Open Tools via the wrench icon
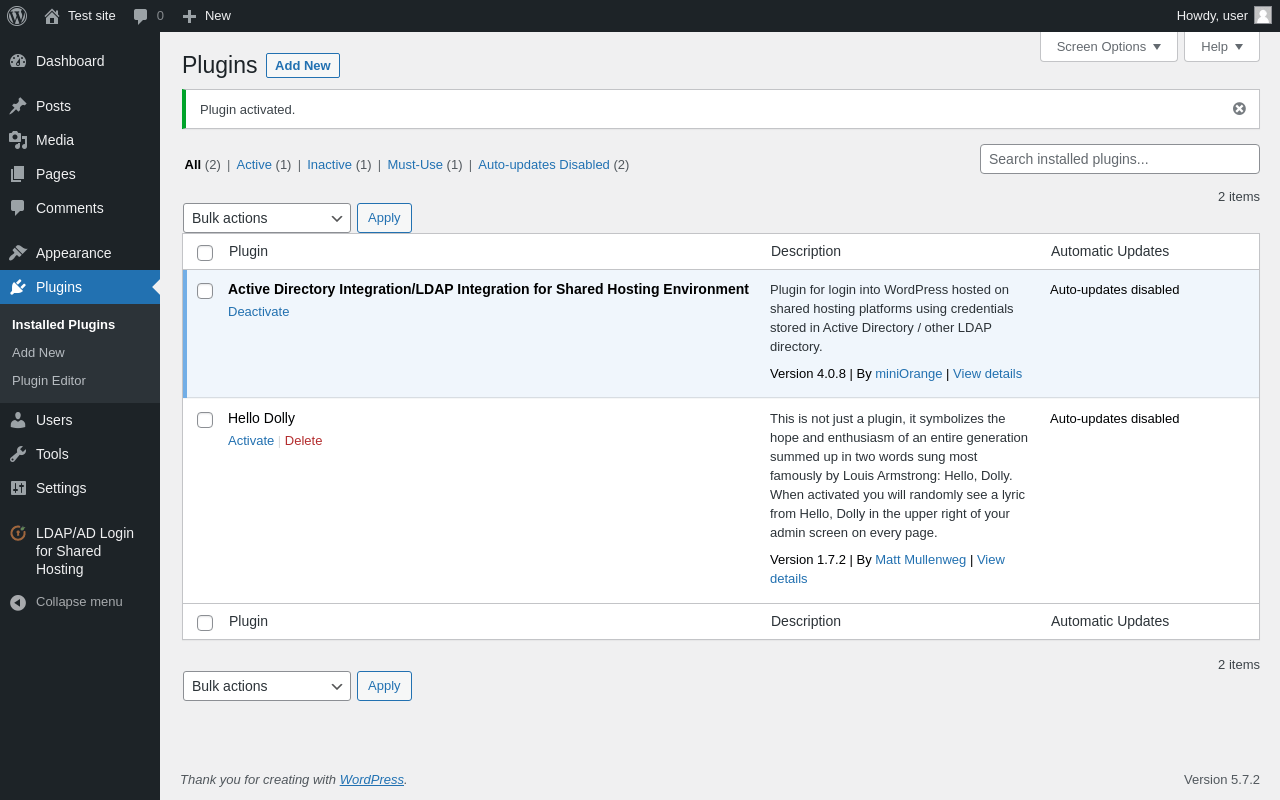 click(x=18, y=454)
